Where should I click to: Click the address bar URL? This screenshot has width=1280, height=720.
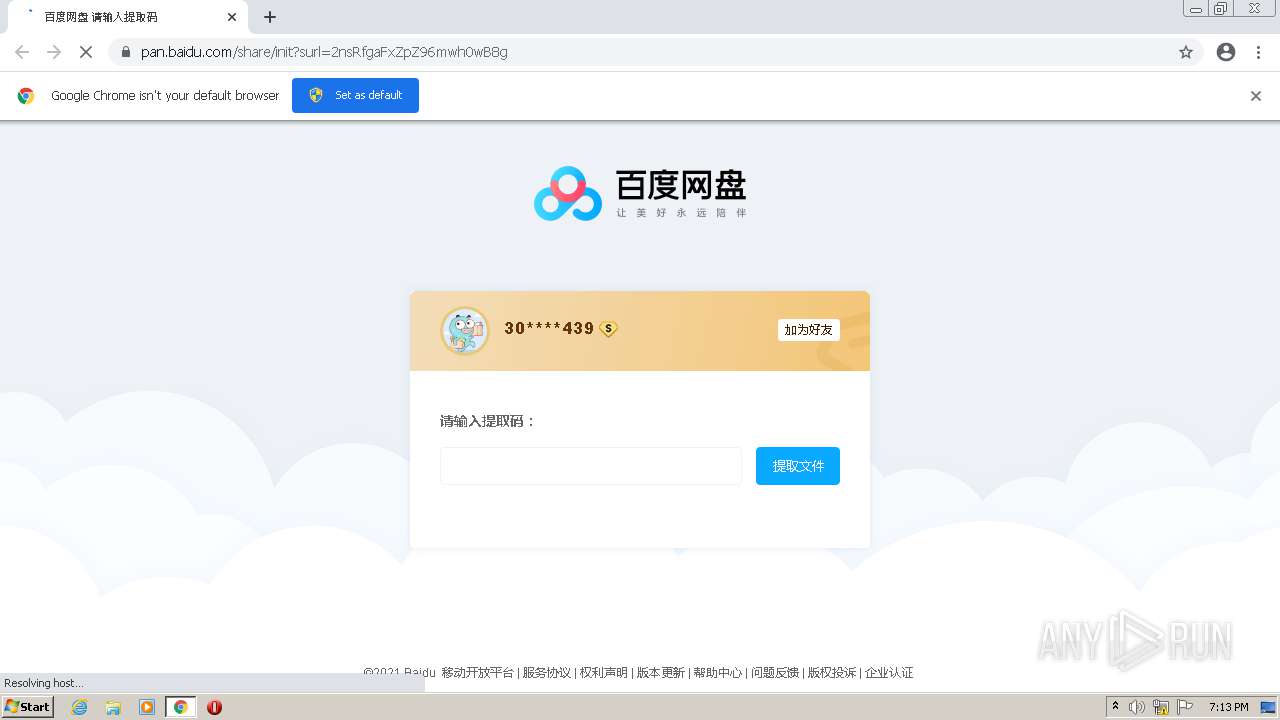point(324,52)
